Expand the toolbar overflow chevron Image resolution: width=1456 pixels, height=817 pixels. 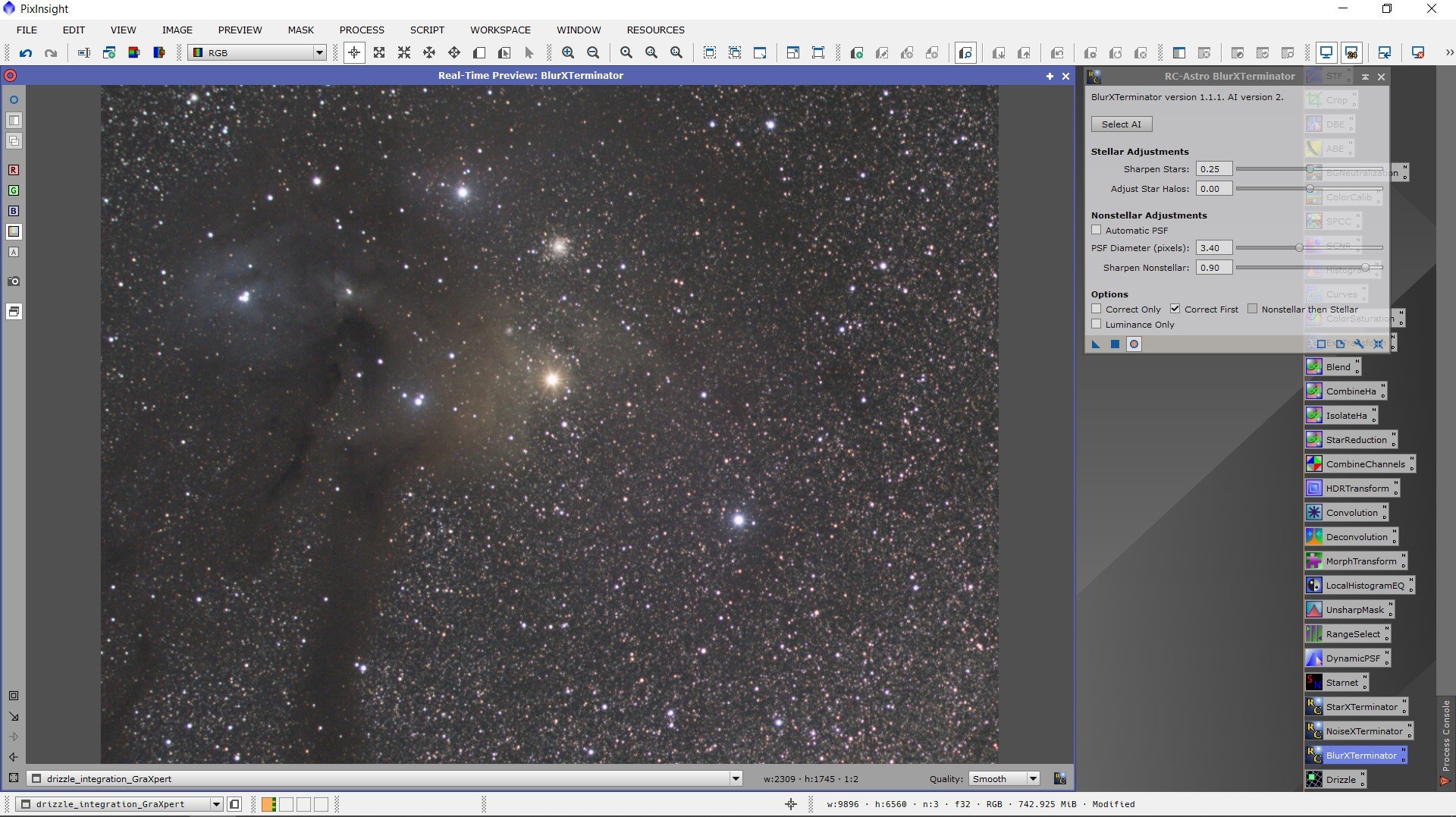(x=1449, y=52)
